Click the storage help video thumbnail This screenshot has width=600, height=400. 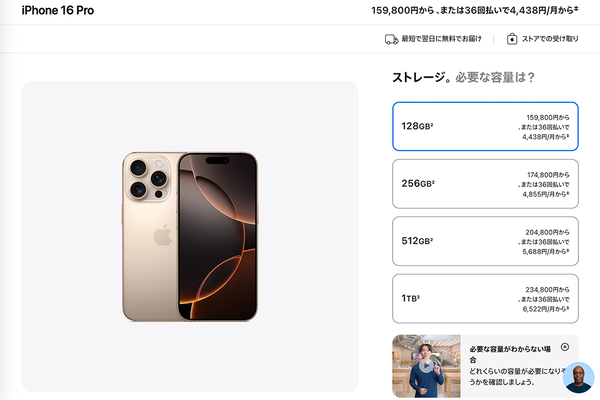tap(426, 366)
